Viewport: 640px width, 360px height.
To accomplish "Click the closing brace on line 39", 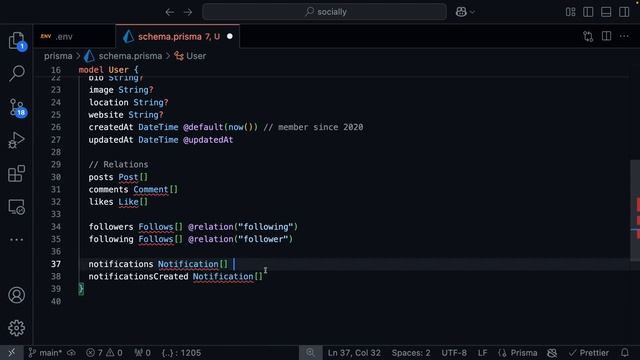I will [x=81, y=289].
